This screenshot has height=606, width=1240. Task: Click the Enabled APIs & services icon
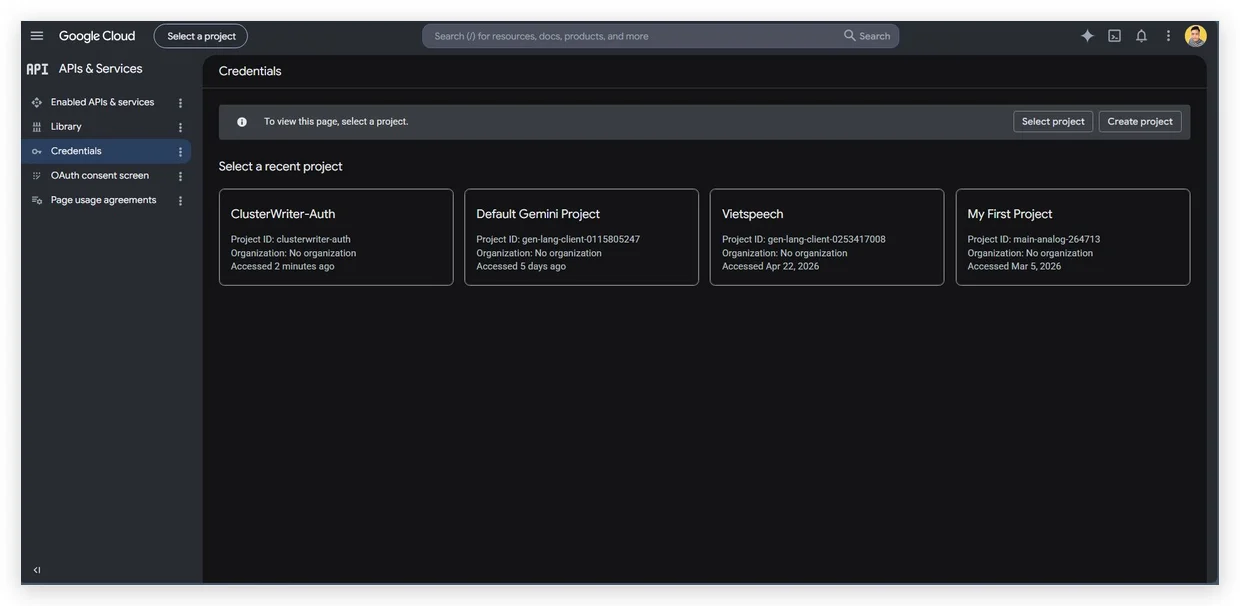pos(37,103)
